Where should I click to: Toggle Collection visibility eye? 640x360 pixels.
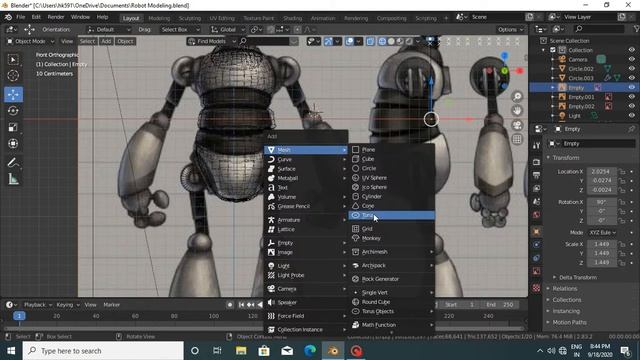click(631, 50)
